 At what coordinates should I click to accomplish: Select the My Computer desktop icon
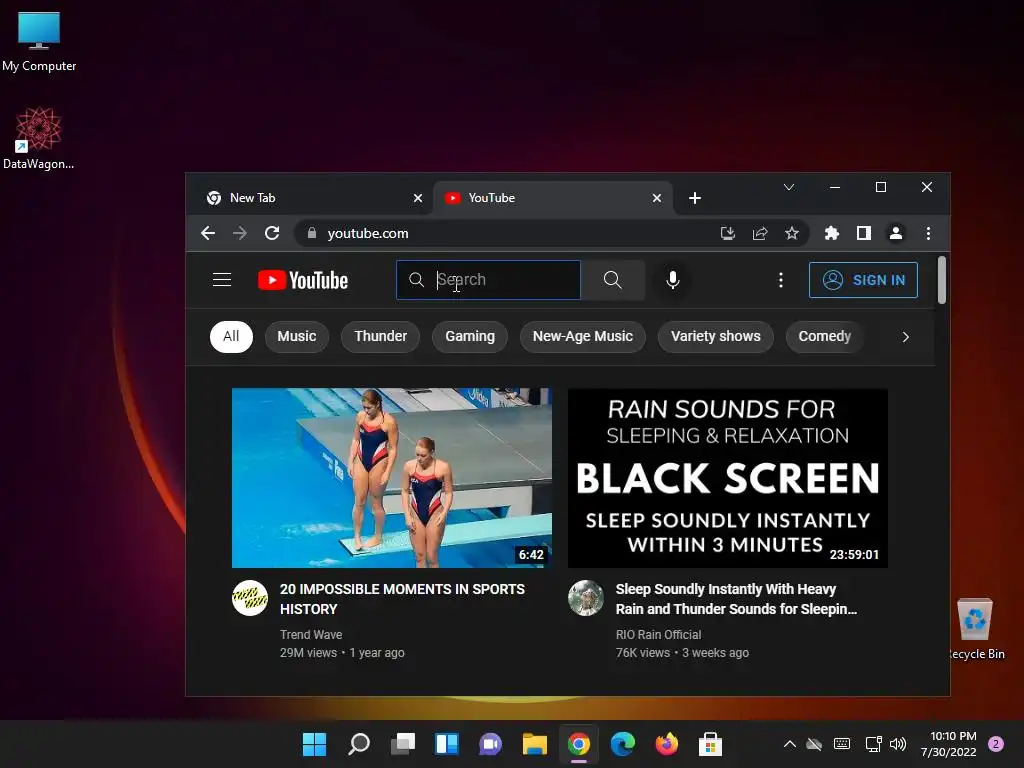[x=39, y=41]
